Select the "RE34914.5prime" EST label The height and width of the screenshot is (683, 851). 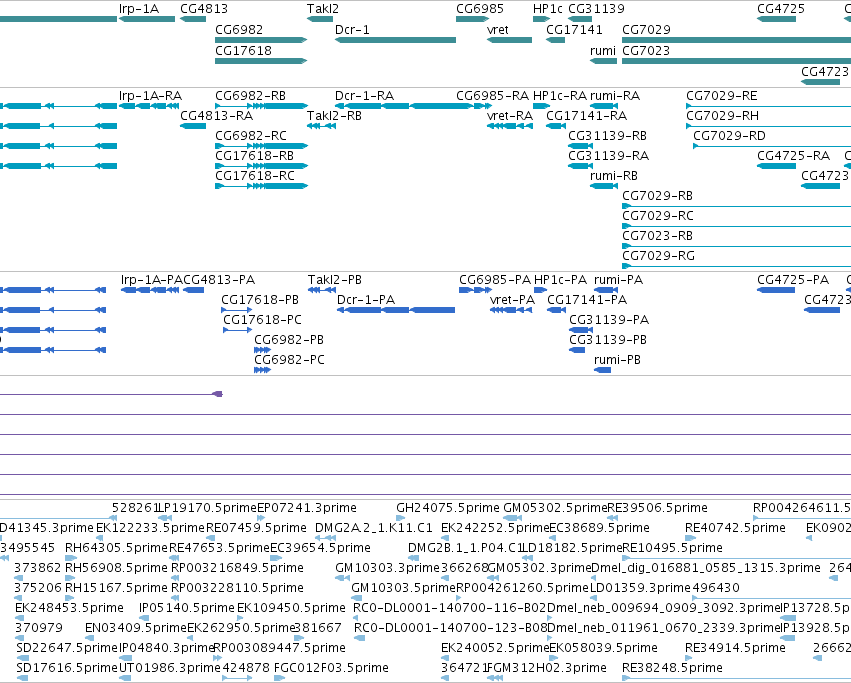tap(735, 648)
